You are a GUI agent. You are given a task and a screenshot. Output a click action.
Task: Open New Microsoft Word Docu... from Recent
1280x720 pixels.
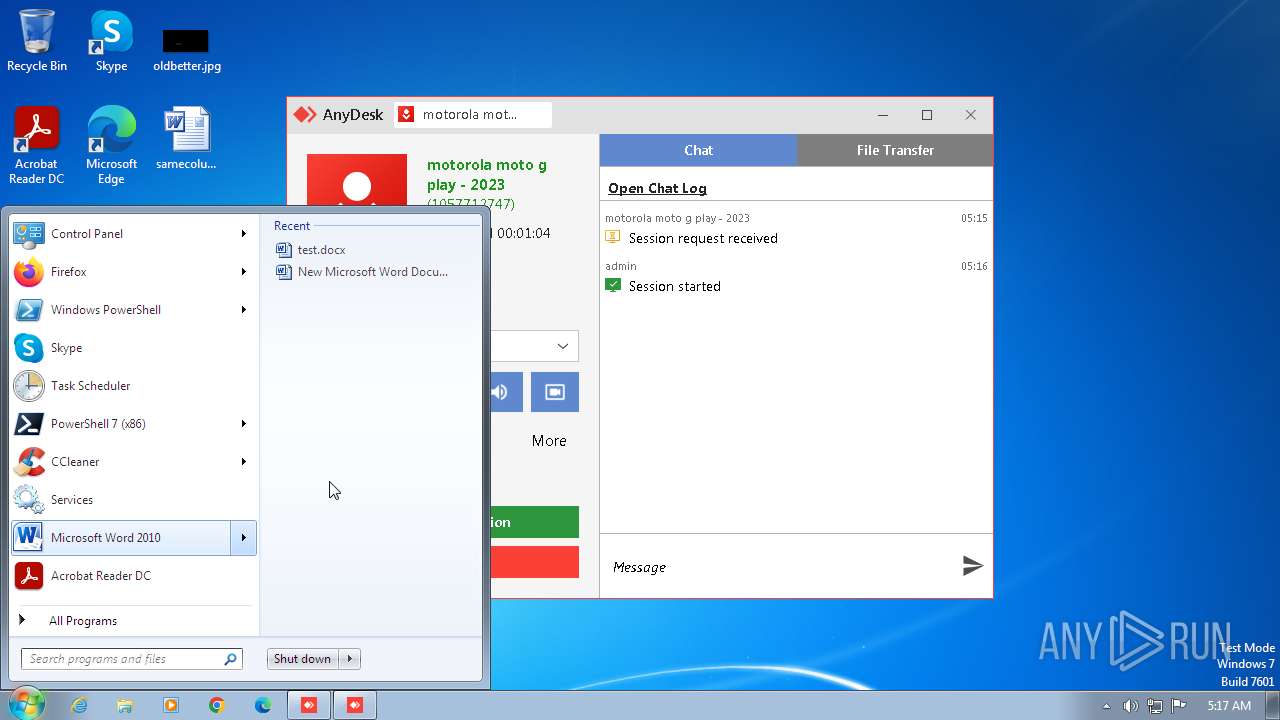click(x=362, y=272)
